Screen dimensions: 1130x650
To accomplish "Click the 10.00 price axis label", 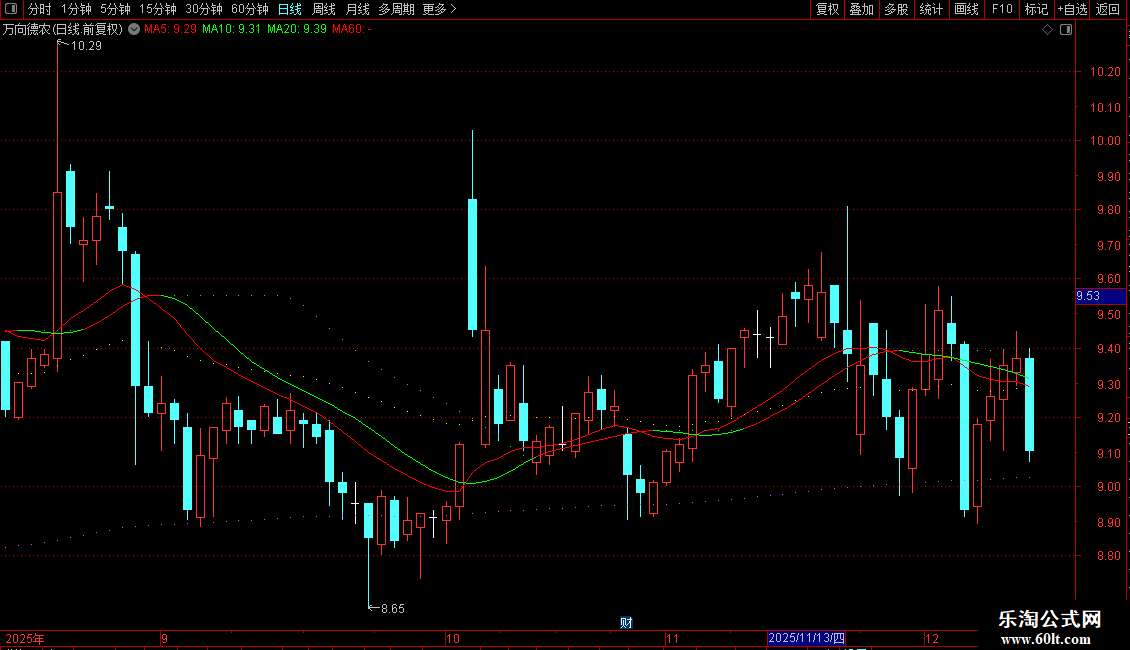I will 1105,141.
